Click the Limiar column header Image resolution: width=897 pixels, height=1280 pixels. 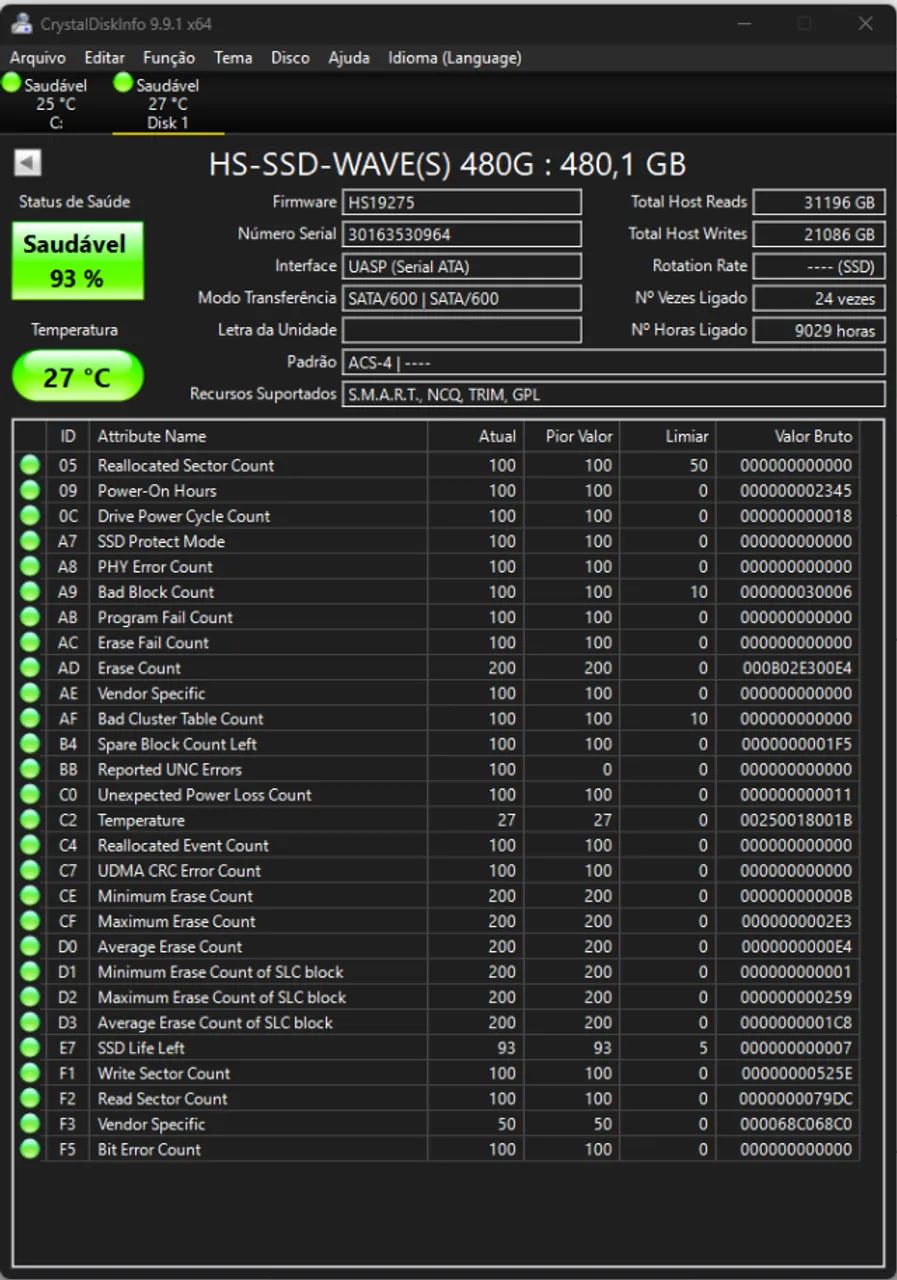point(668,436)
